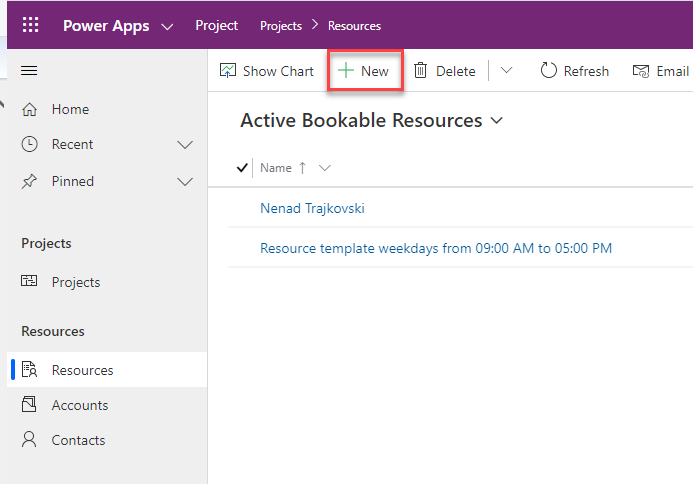Click the Email toolbar button
Image resolution: width=693 pixels, height=484 pixels.
660,71
